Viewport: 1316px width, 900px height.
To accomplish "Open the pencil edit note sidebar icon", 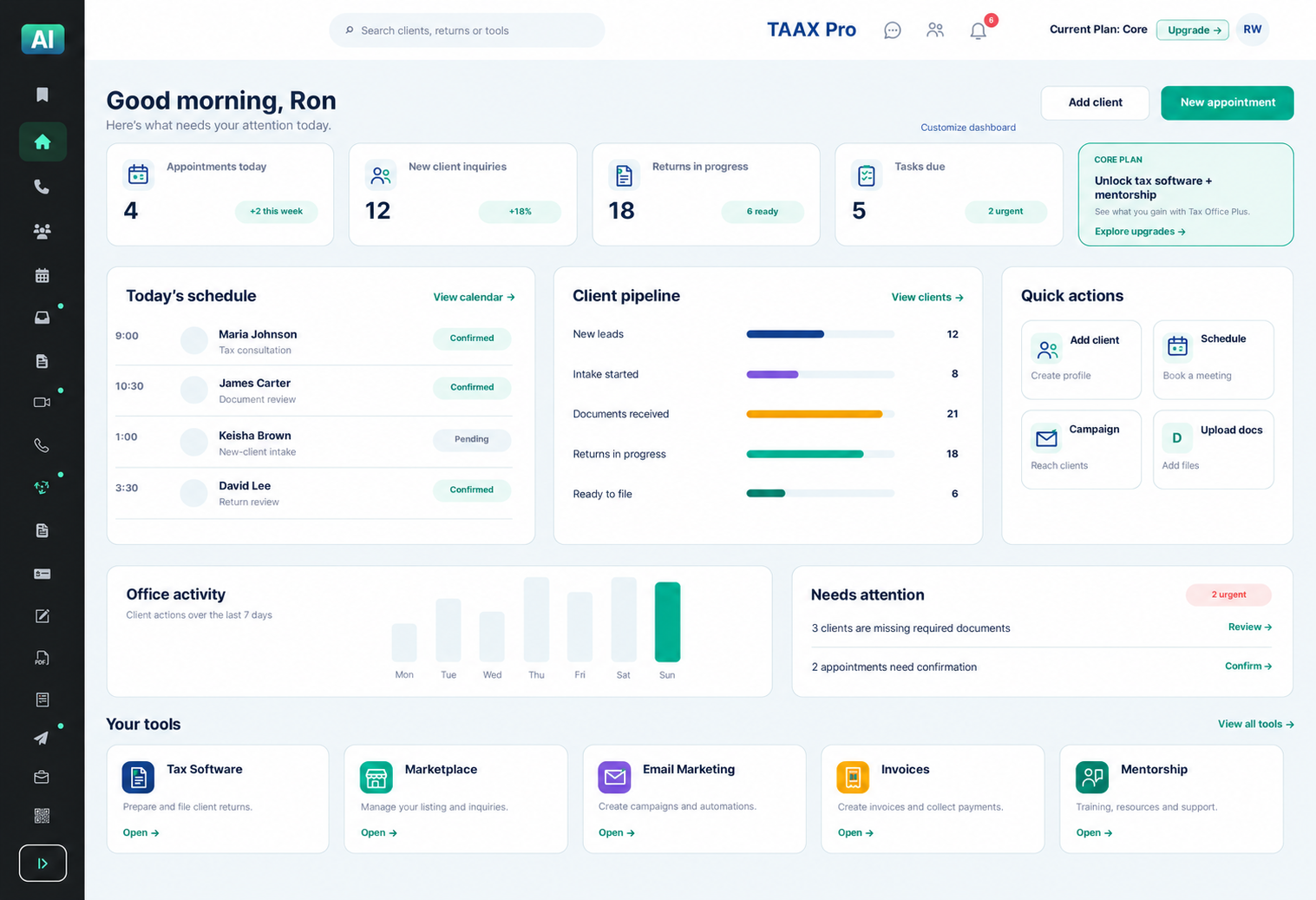I will coord(42,616).
